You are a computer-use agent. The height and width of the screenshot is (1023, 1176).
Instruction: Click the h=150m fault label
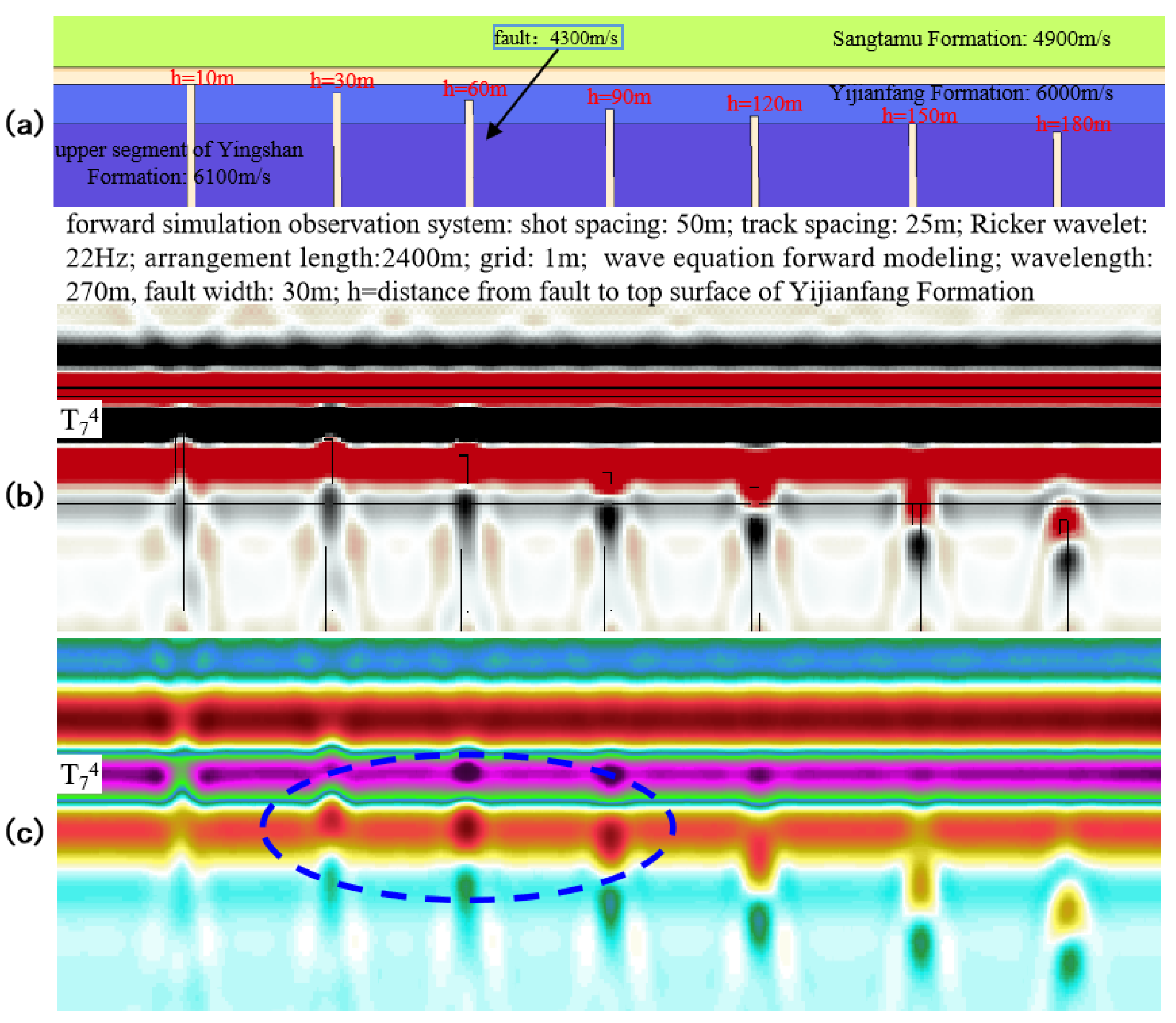click(x=919, y=116)
